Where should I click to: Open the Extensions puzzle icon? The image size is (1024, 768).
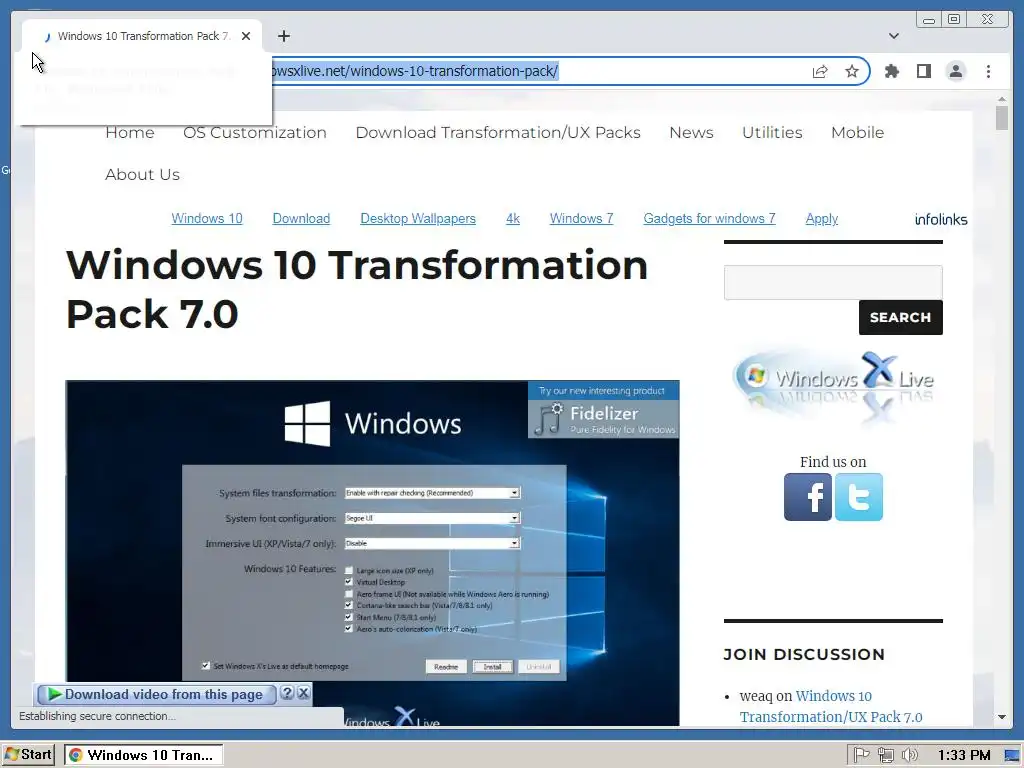coord(891,71)
